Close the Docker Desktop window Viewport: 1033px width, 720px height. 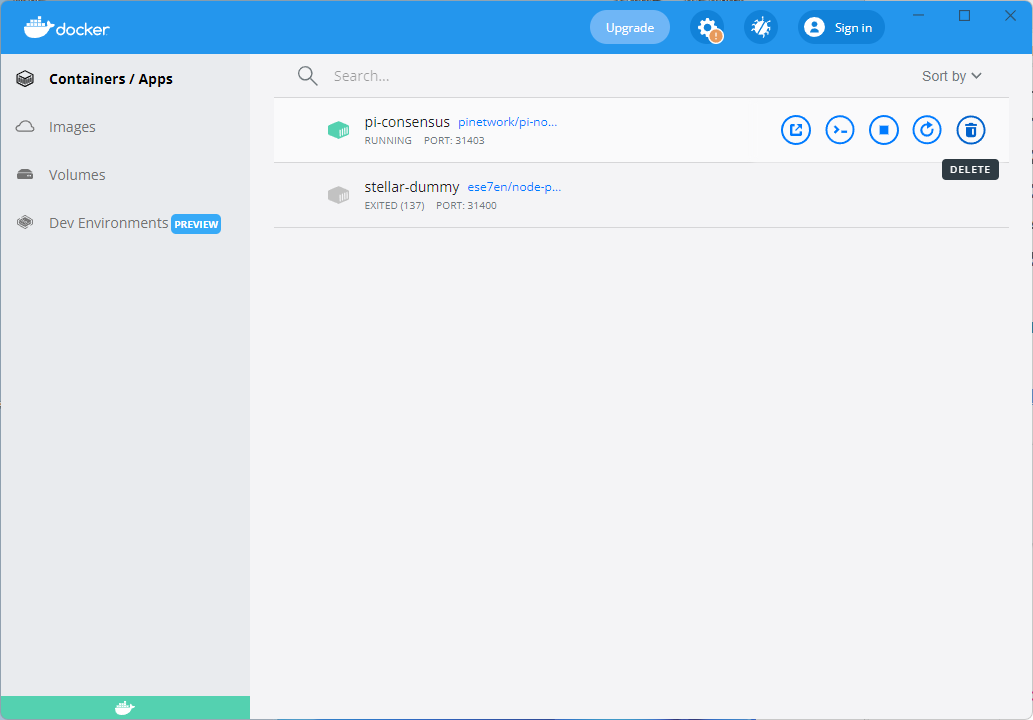point(1010,15)
